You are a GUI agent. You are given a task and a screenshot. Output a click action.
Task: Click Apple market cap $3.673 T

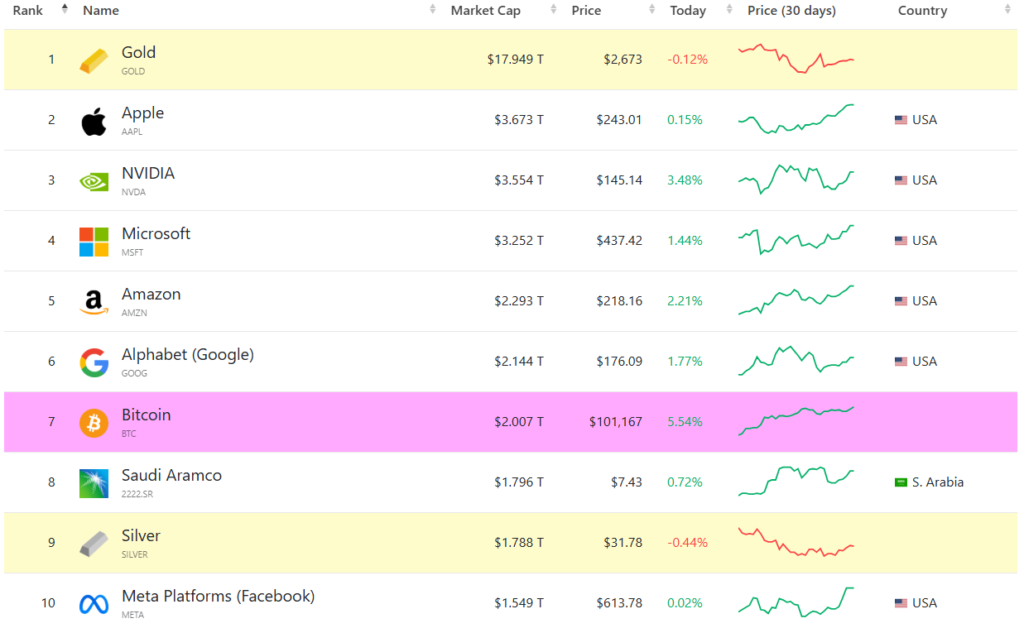coord(519,120)
